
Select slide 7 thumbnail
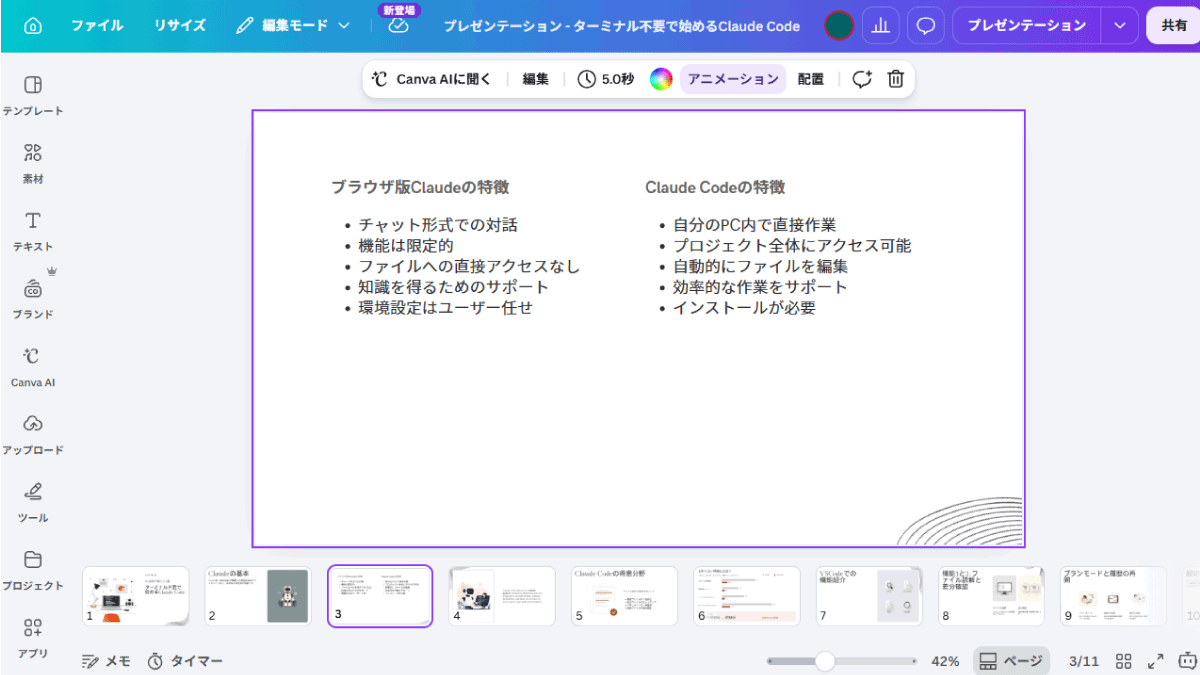pos(868,596)
